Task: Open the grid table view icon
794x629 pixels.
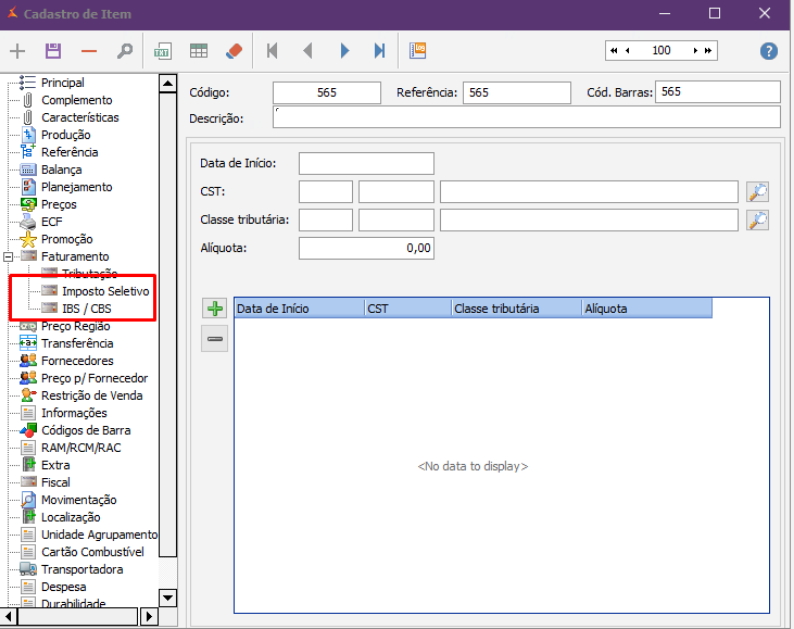Action: click(198, 51)
